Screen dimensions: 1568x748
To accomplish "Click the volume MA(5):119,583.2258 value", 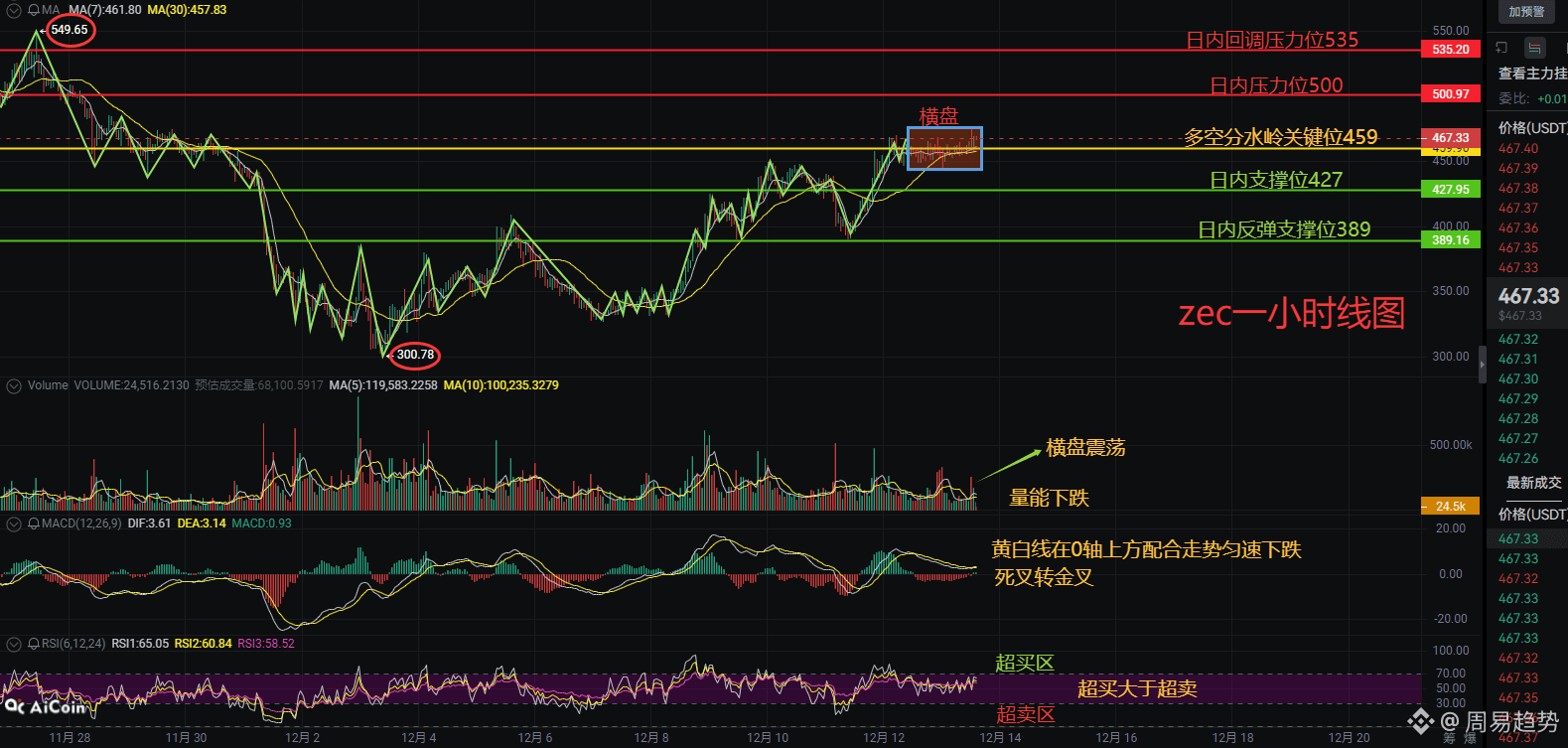I will pyautogui.click(x=383, y=385).
